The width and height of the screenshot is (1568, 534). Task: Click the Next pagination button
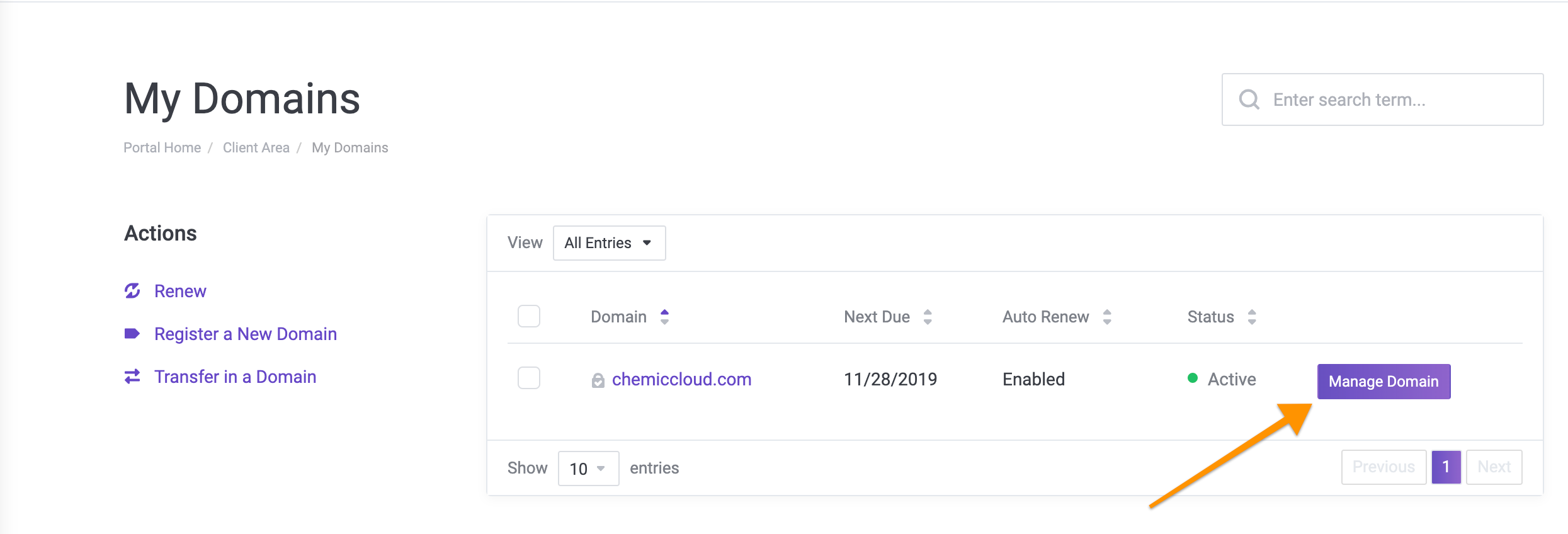[1494, 467]
